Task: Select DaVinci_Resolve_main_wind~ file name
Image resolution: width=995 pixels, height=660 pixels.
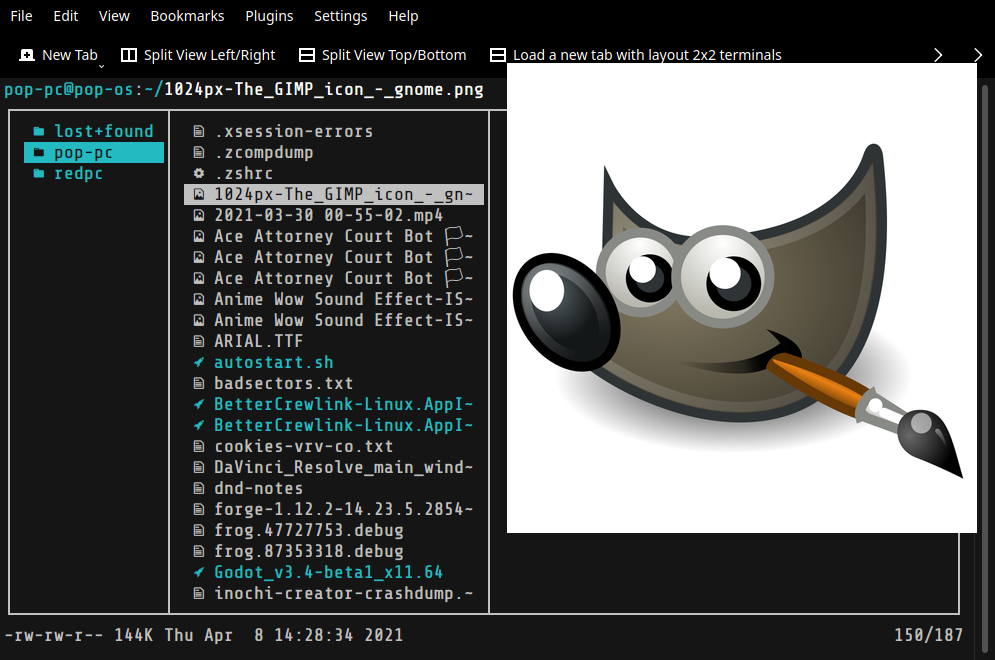Action: [x=343, y=468]
